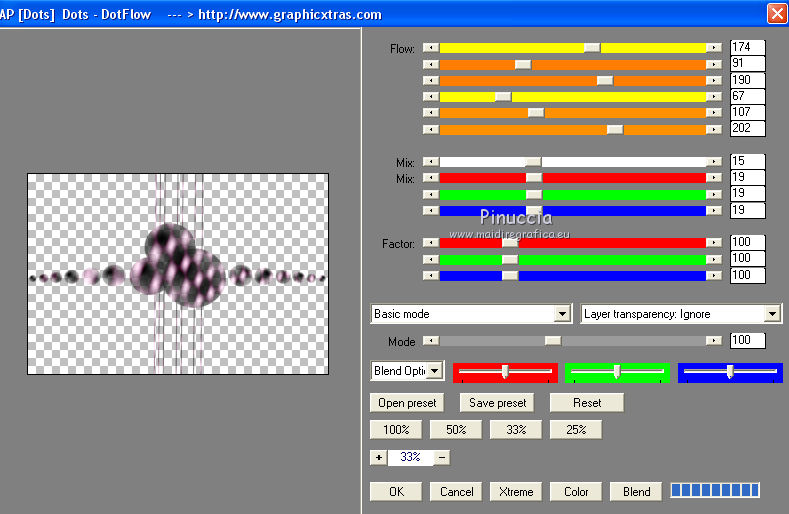Open the Basic mode dropdown
This screenshot has width=789, height=514.
tap(562, 314)
